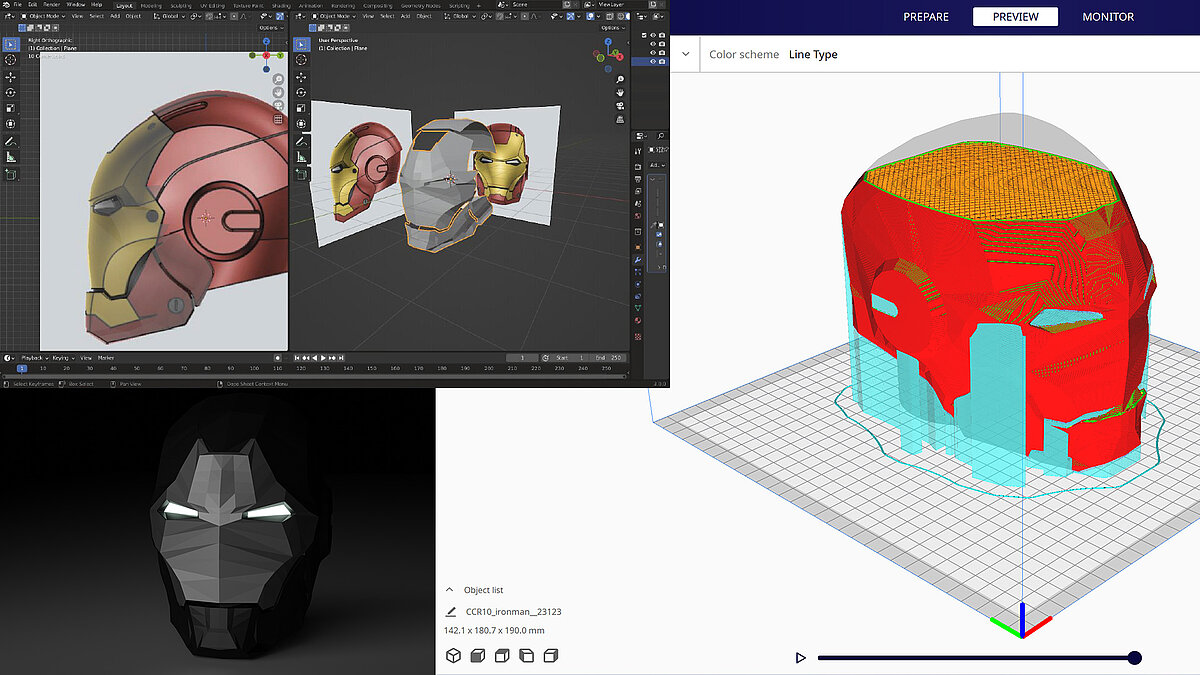
Task: Open the PREPARE stage in Cura
Action: point(926,17)
